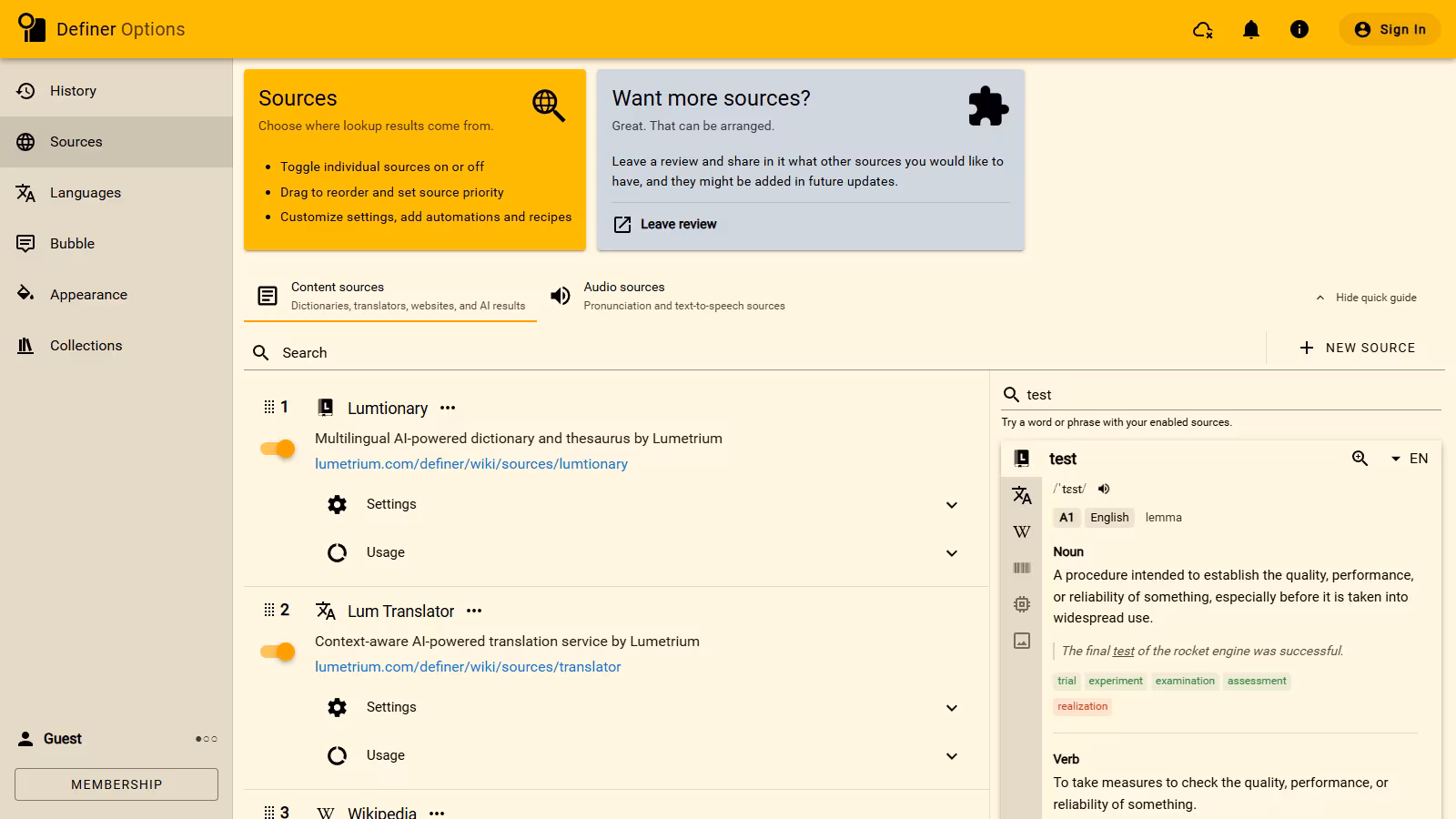
Task: Click the puzzle piece icon on sources card
Action: tap(988, 106)
